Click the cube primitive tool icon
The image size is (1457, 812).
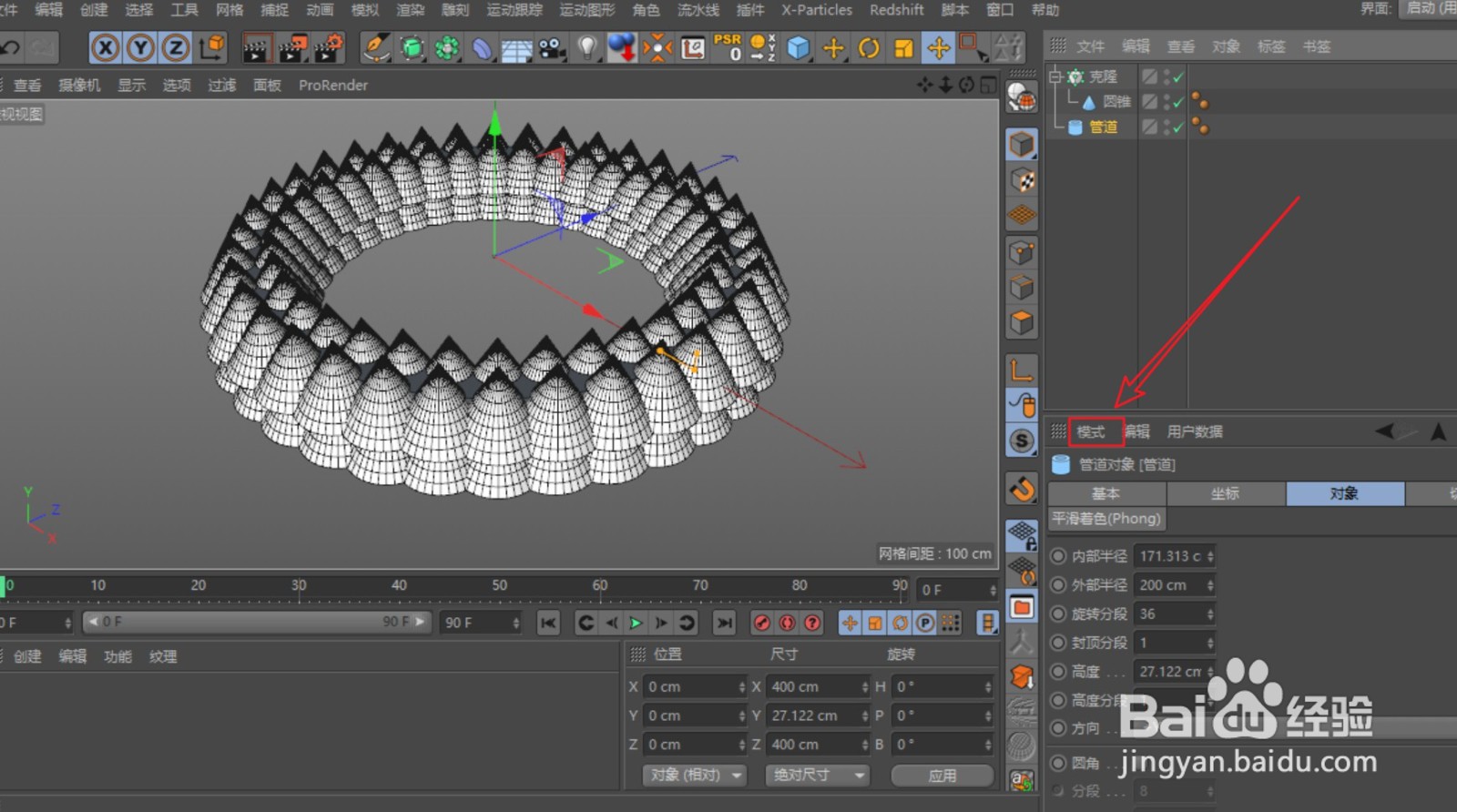[x=798, y=47]
